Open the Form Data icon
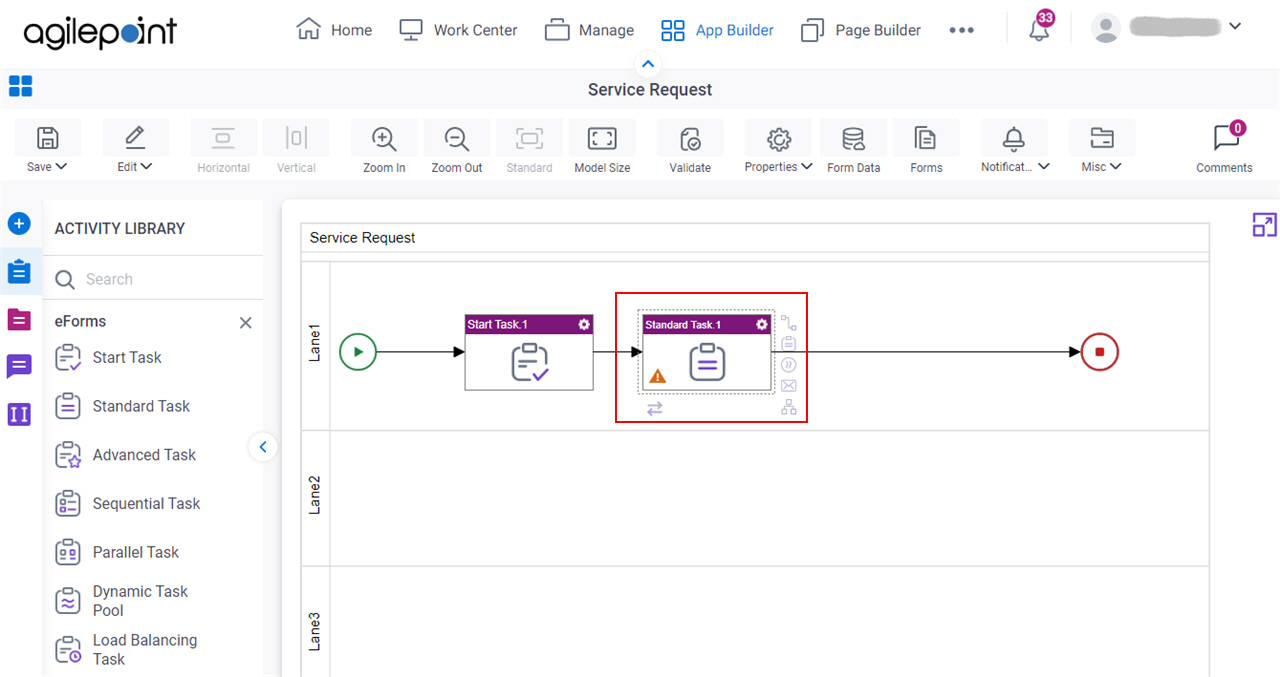Screen dimensions: 1280x677 coord(853,138)
